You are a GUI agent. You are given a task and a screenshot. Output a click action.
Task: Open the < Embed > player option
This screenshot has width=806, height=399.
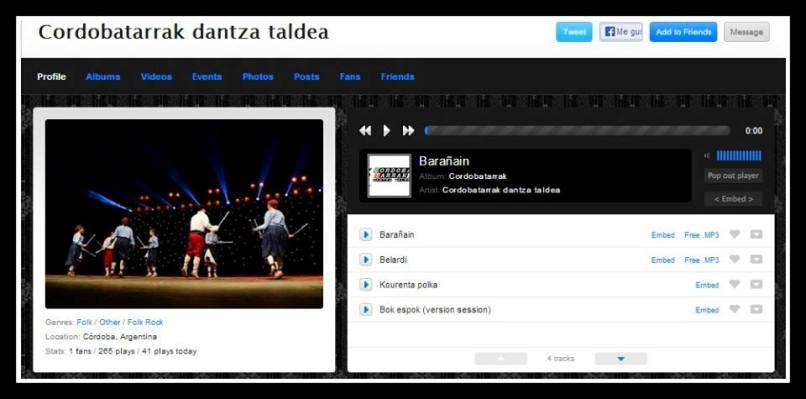(734, 199)
